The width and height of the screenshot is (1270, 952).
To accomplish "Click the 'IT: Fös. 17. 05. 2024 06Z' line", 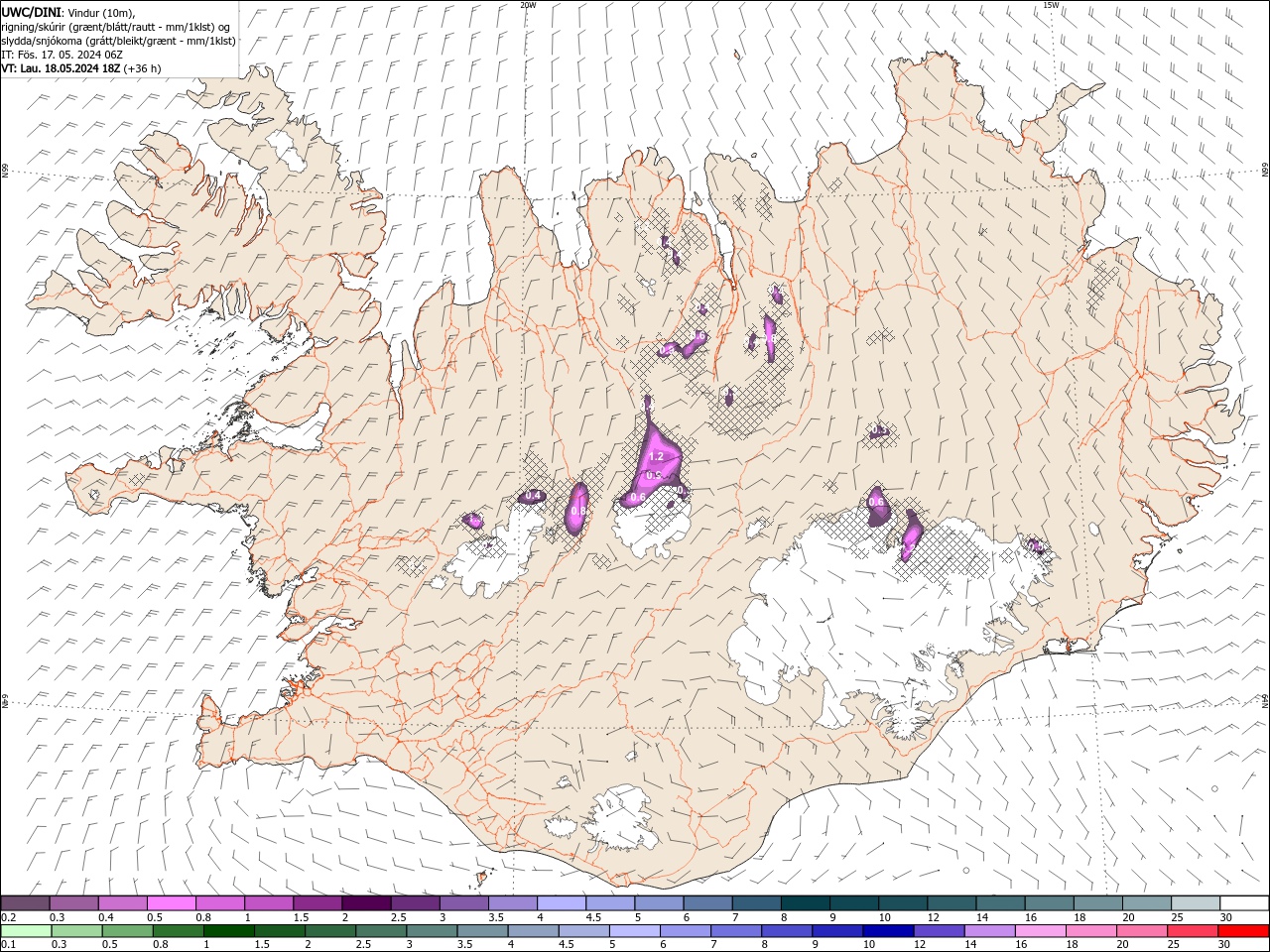I will [63, 55].
